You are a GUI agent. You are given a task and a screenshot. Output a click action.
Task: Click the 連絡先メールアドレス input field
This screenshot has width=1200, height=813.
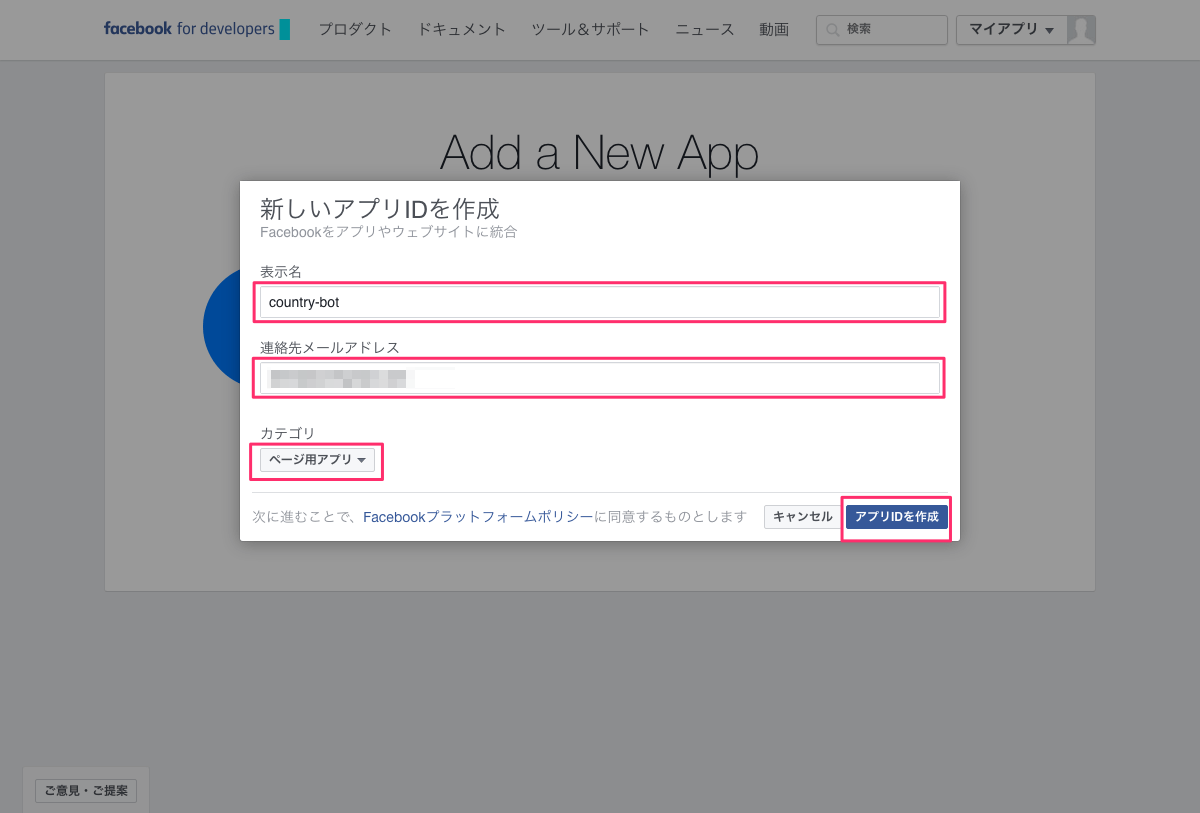[x=600, y=378]
